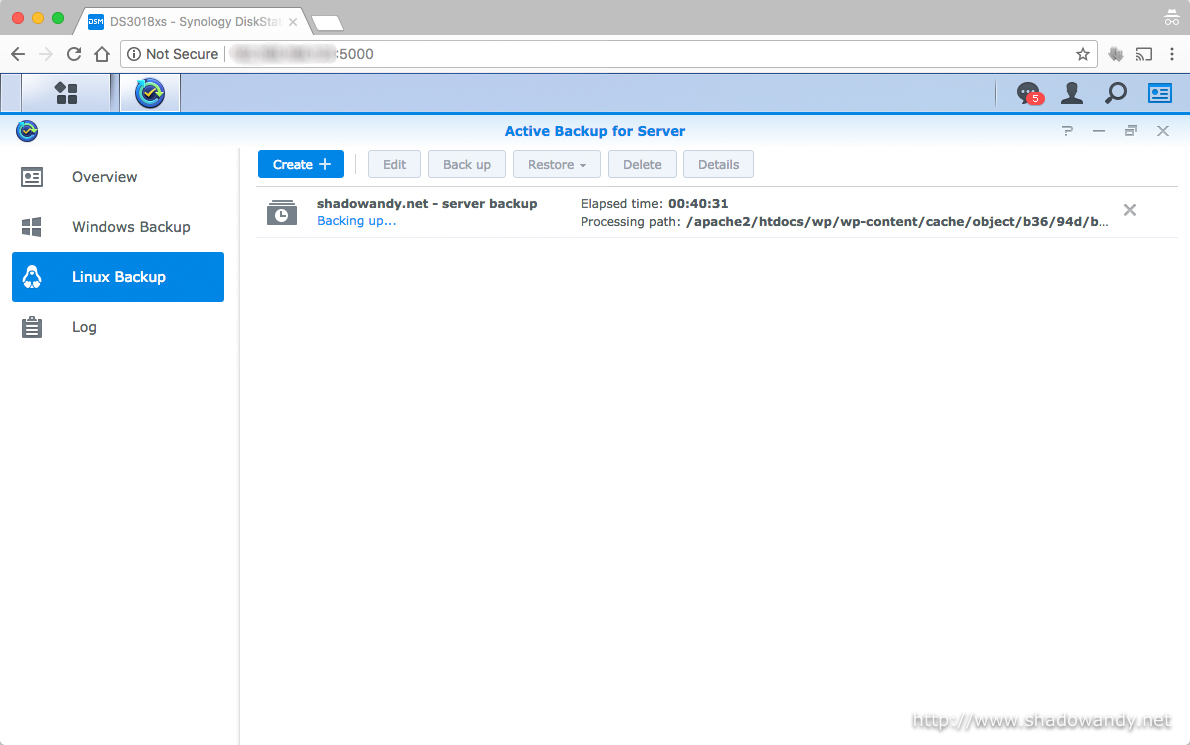Open DSM search magnifier icon
The image size is (1190, 745).
[x=1116, y=93]
